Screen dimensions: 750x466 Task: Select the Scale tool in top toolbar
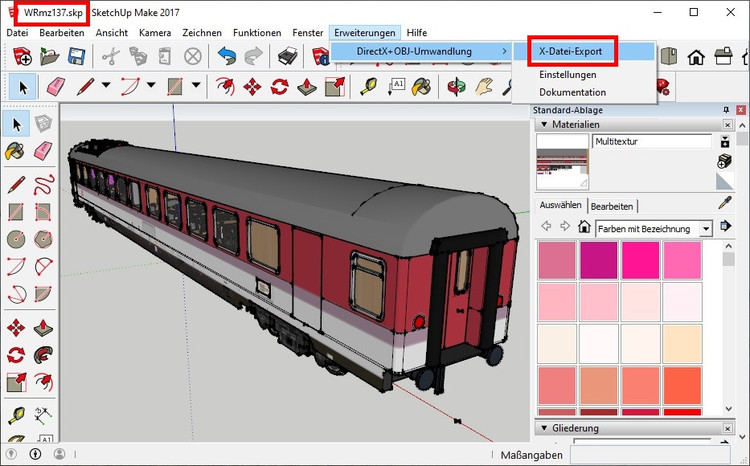[334, 87]
